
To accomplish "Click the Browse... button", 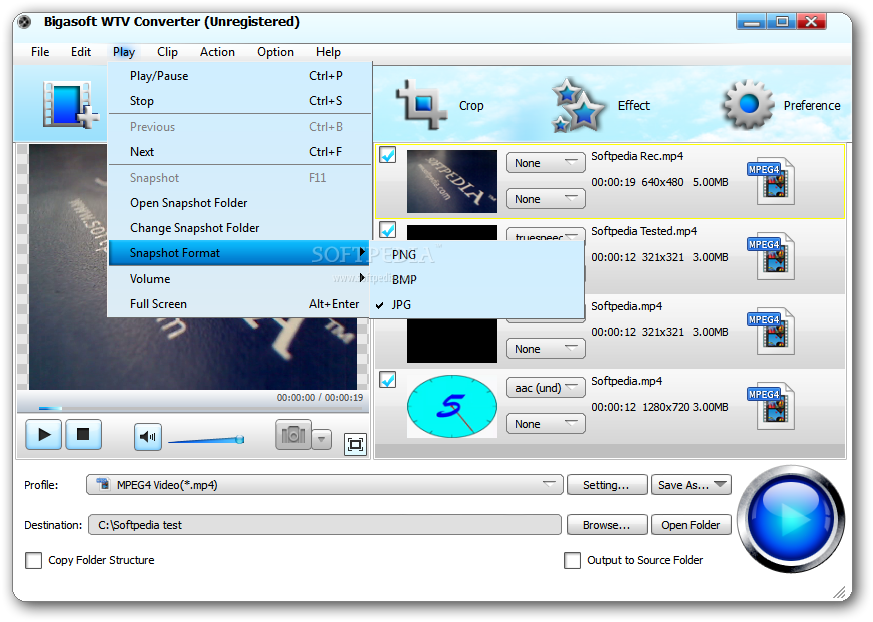I will click(607, 525).
